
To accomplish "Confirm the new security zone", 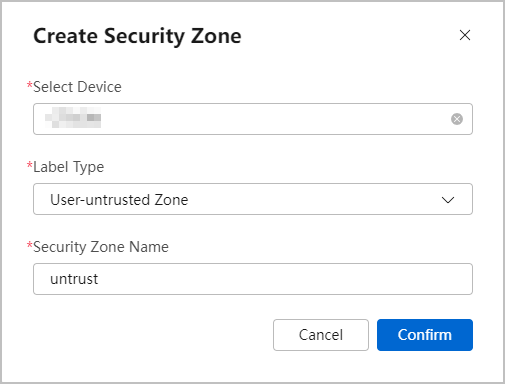I will coord(425,335).
